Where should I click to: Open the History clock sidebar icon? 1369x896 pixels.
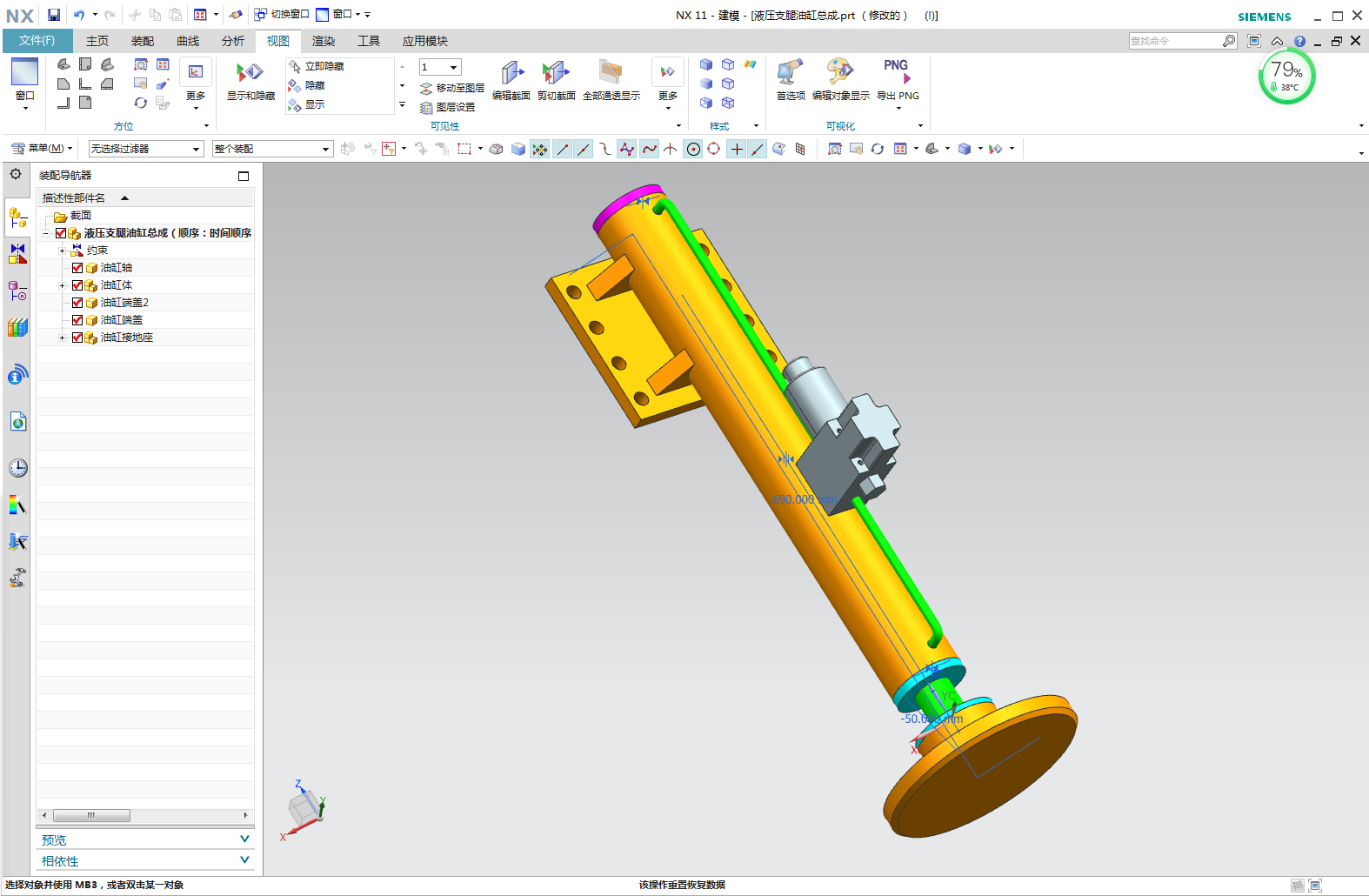click(17, 468)
